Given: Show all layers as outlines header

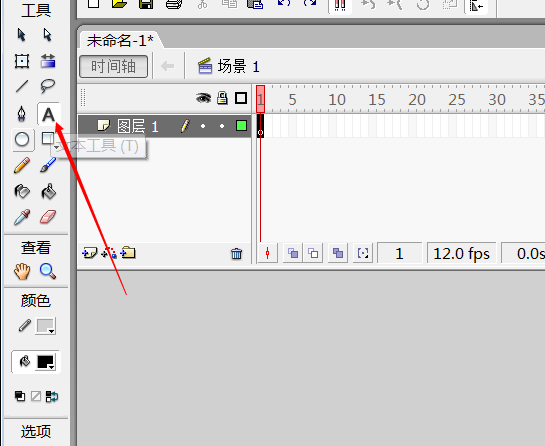Looking at the screenshot, I should (x=241, y=98).
